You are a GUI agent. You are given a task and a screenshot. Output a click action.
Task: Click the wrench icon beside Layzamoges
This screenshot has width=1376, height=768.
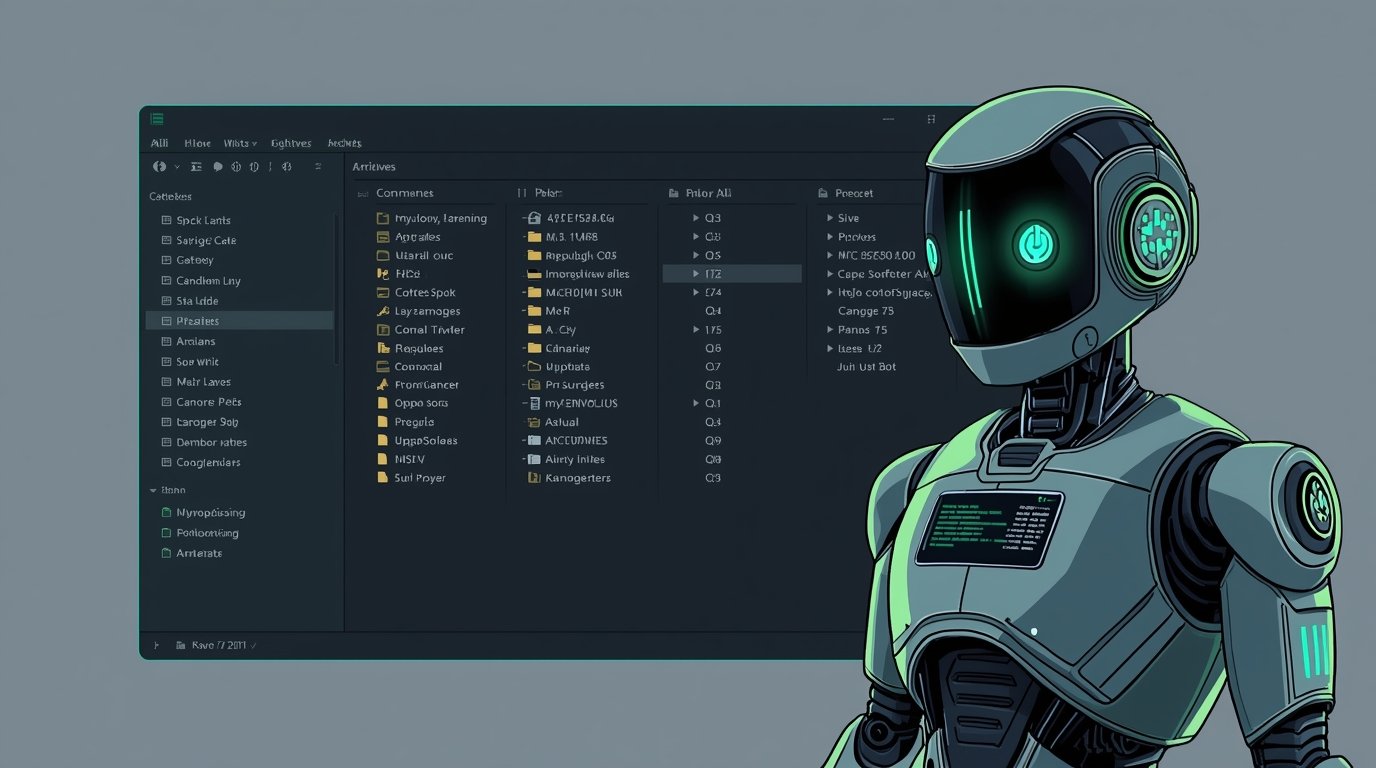[382, 311]
